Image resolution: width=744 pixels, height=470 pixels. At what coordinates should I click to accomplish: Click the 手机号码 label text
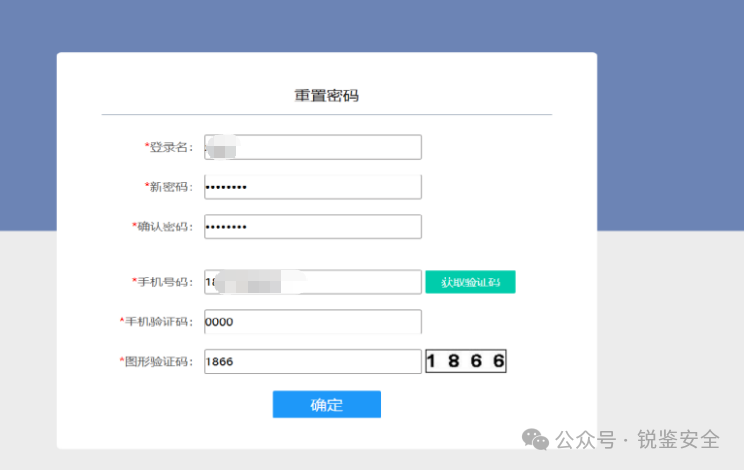click(165, 282)
